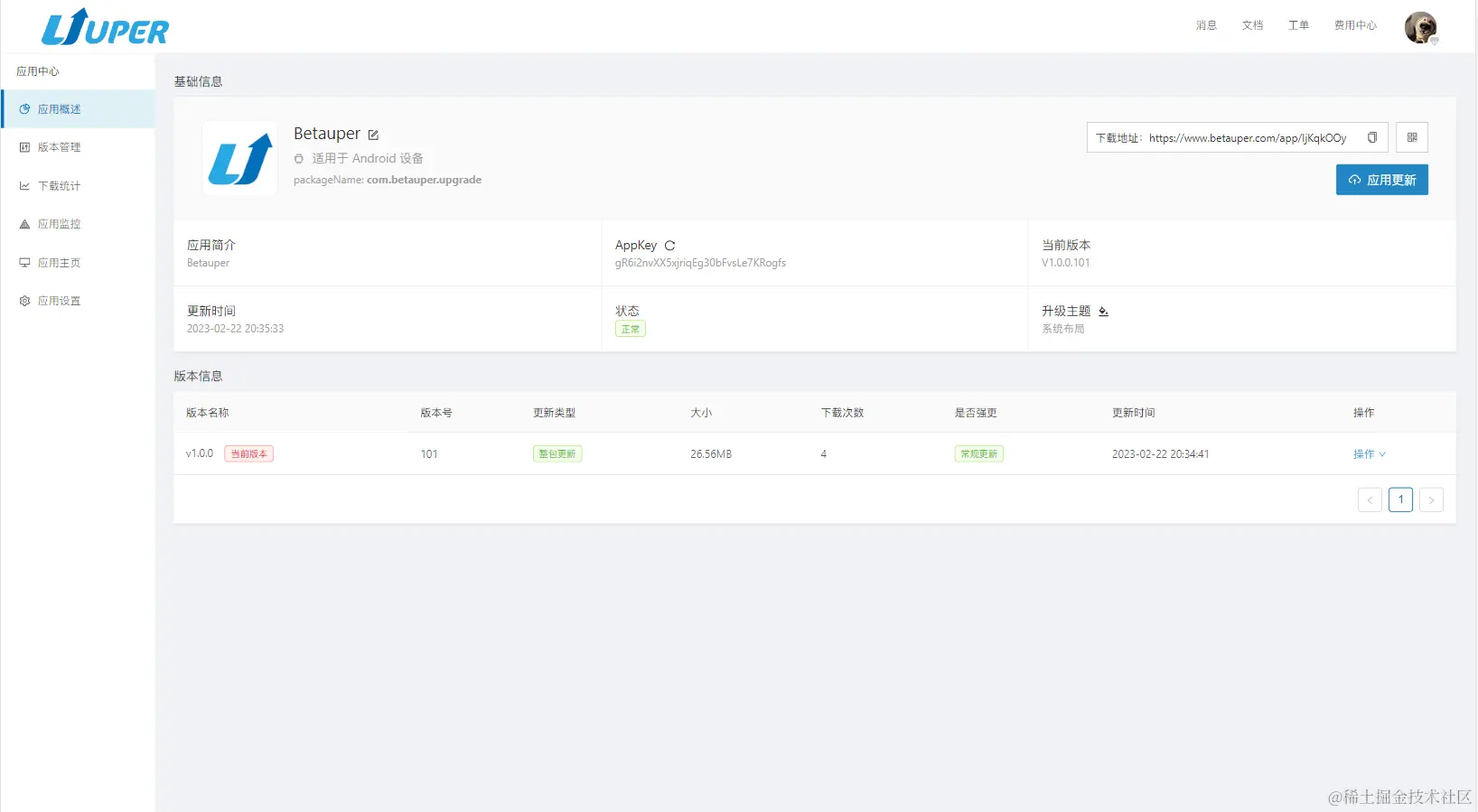The width and height of the screenshot is (1478, 812).
Task: Click the 当前版本 tag on v1.0.0
Action: click(248, 454)
